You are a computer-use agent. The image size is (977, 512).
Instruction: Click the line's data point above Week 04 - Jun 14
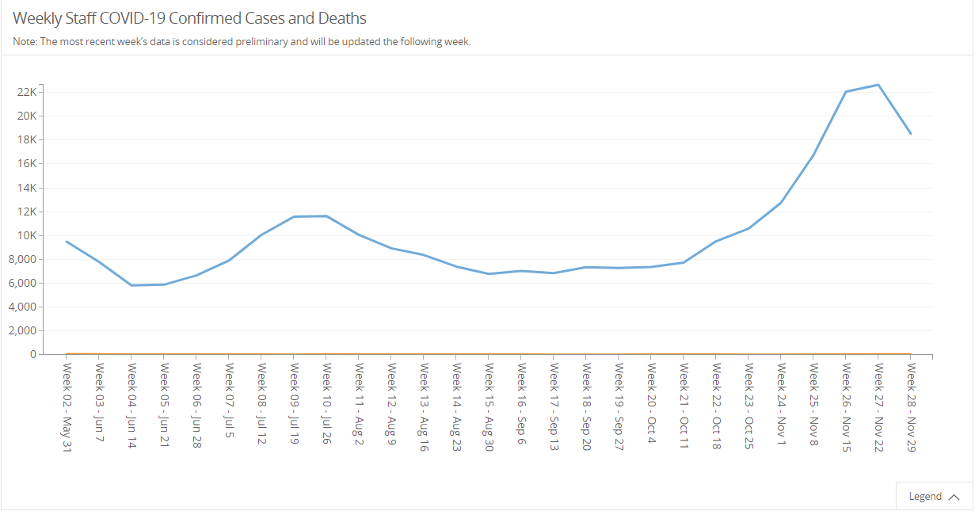coord(131,285)
